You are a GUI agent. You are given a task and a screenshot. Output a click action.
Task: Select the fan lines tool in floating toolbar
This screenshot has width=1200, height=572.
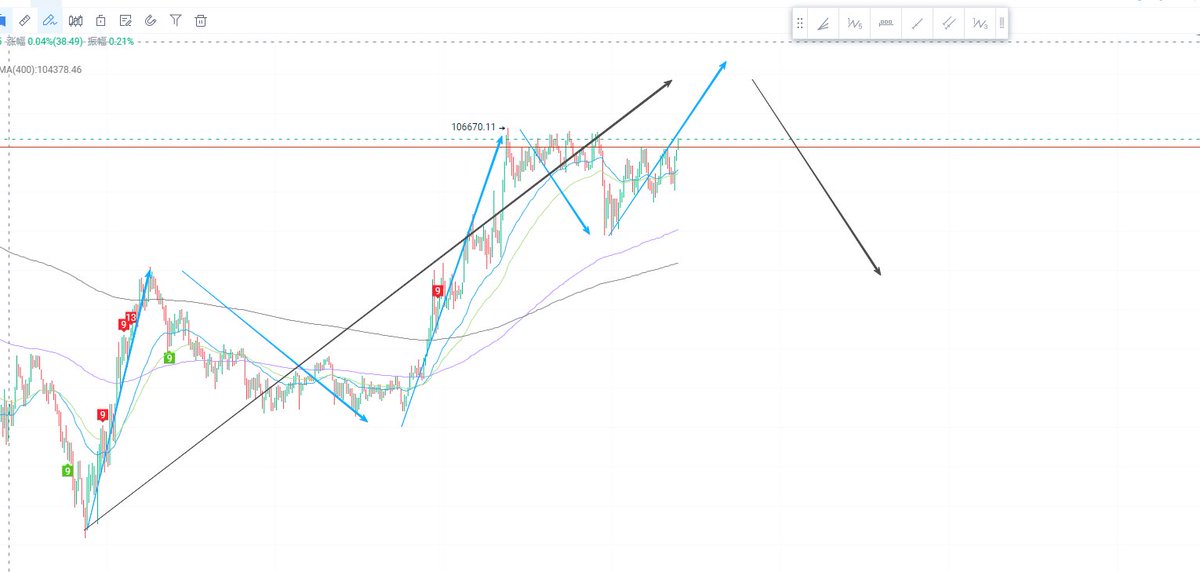tap(824, 23)
